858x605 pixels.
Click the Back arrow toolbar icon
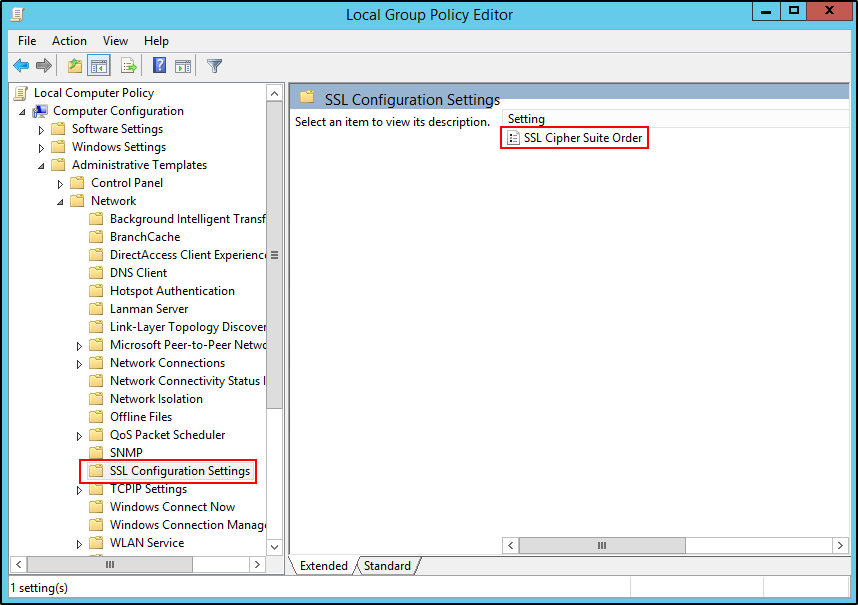pyautogui.click(x=21, y=66)
